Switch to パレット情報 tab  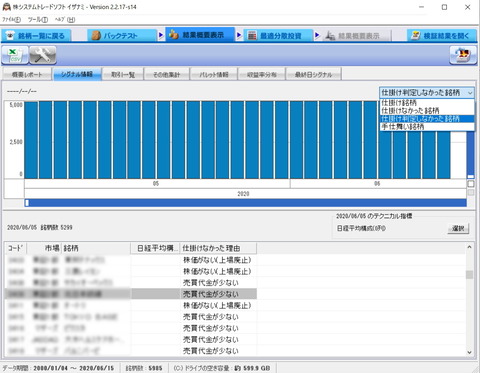[x=214, y=74]
